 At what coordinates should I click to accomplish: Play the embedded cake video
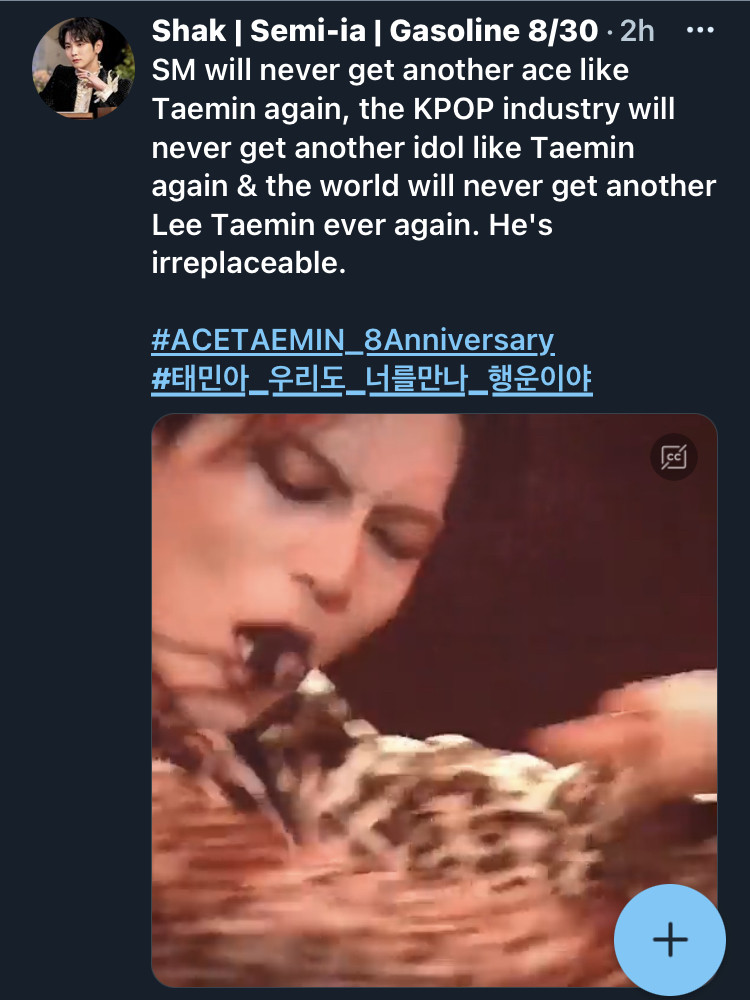tap(434, 700)
